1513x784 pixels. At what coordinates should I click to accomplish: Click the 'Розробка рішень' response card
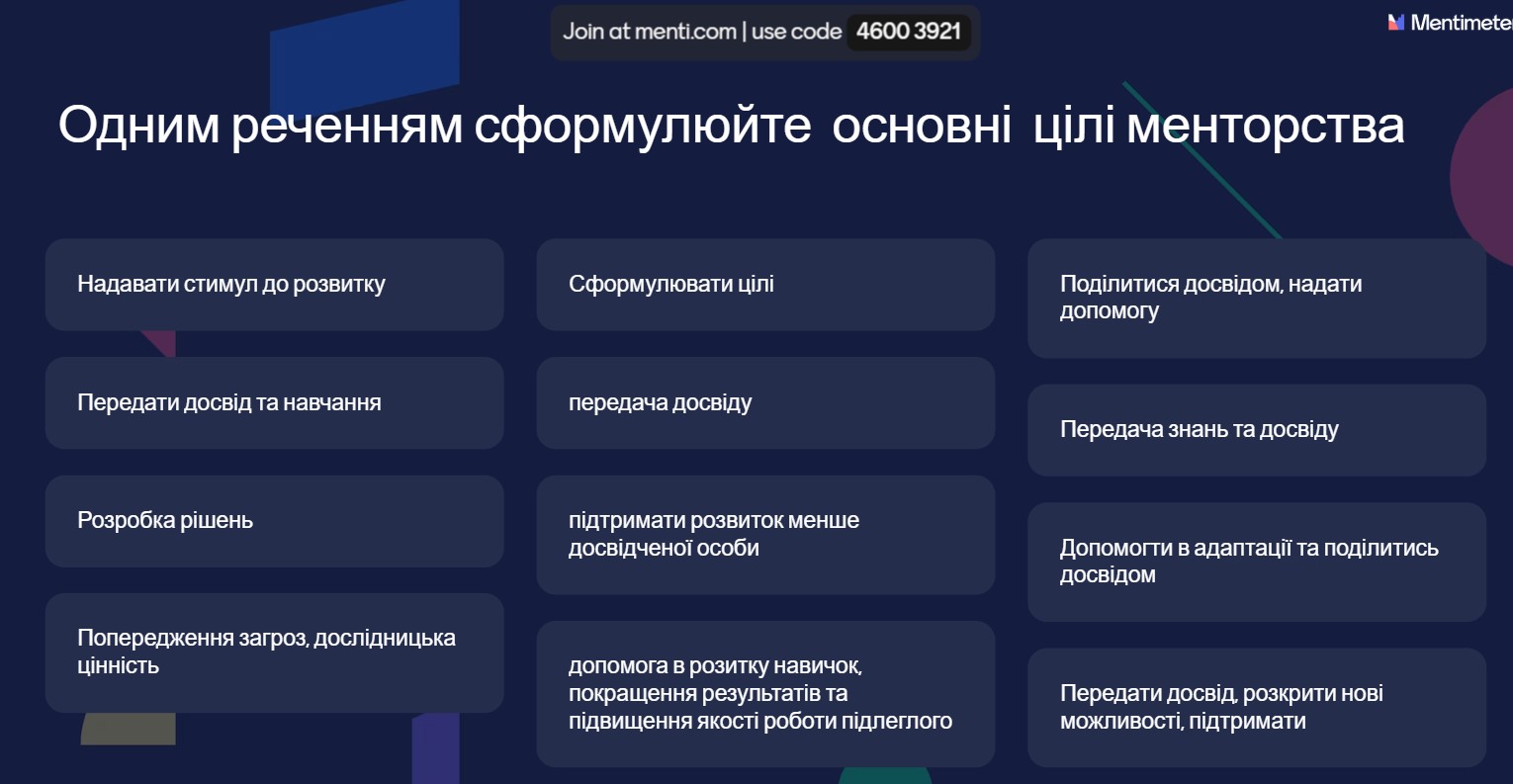pyautogui.click(x=274, y=521)
